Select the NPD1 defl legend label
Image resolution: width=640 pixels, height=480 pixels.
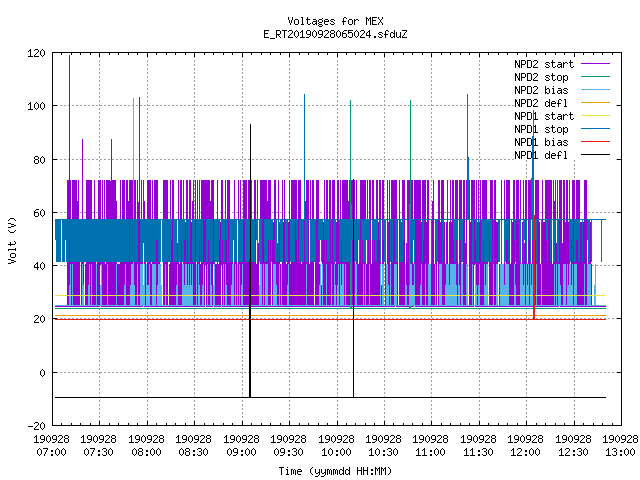tap(541, 155)
